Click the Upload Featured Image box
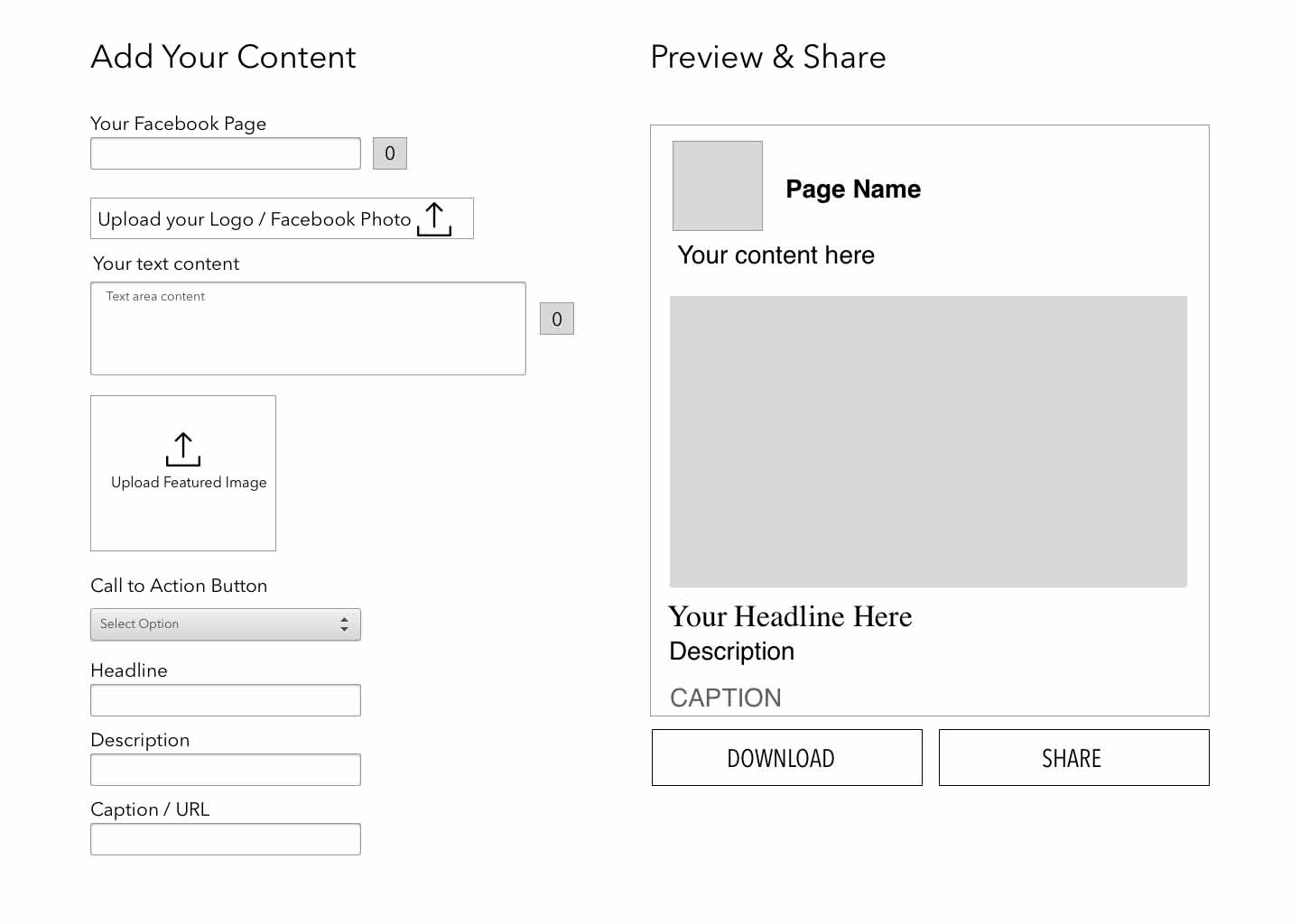The image size is (1300, 924). (183, 473)
